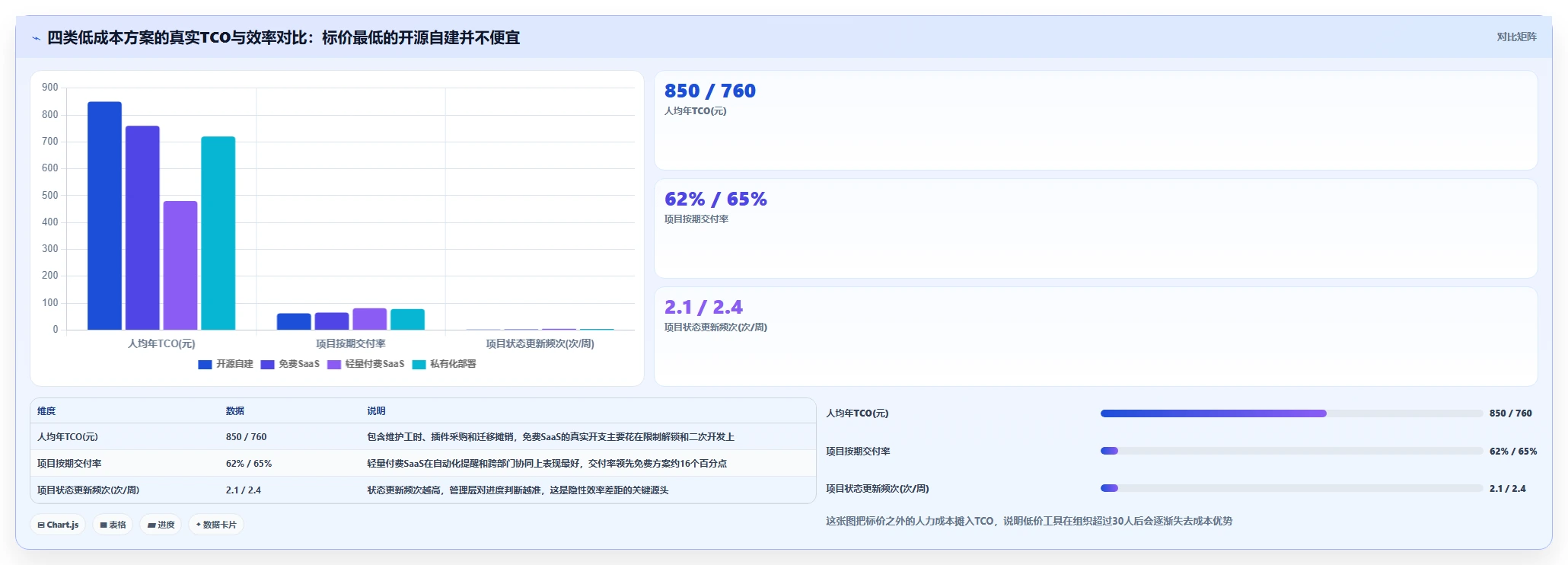The image size is (1568, 565).
Task: Click the 私有化部署 bar in 项目按期交付率 group
Action: click(408, 320)
